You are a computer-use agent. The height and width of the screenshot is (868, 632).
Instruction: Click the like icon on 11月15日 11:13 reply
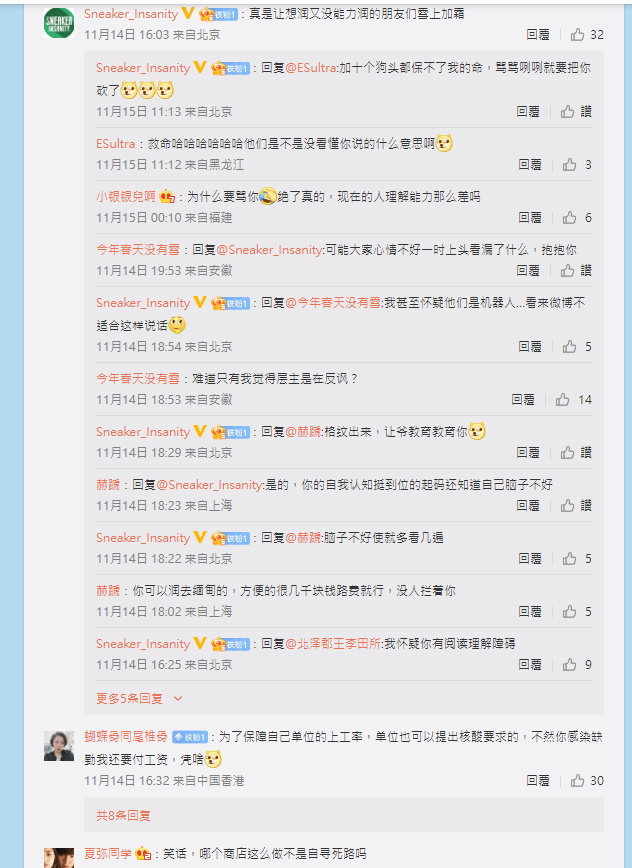567,112
